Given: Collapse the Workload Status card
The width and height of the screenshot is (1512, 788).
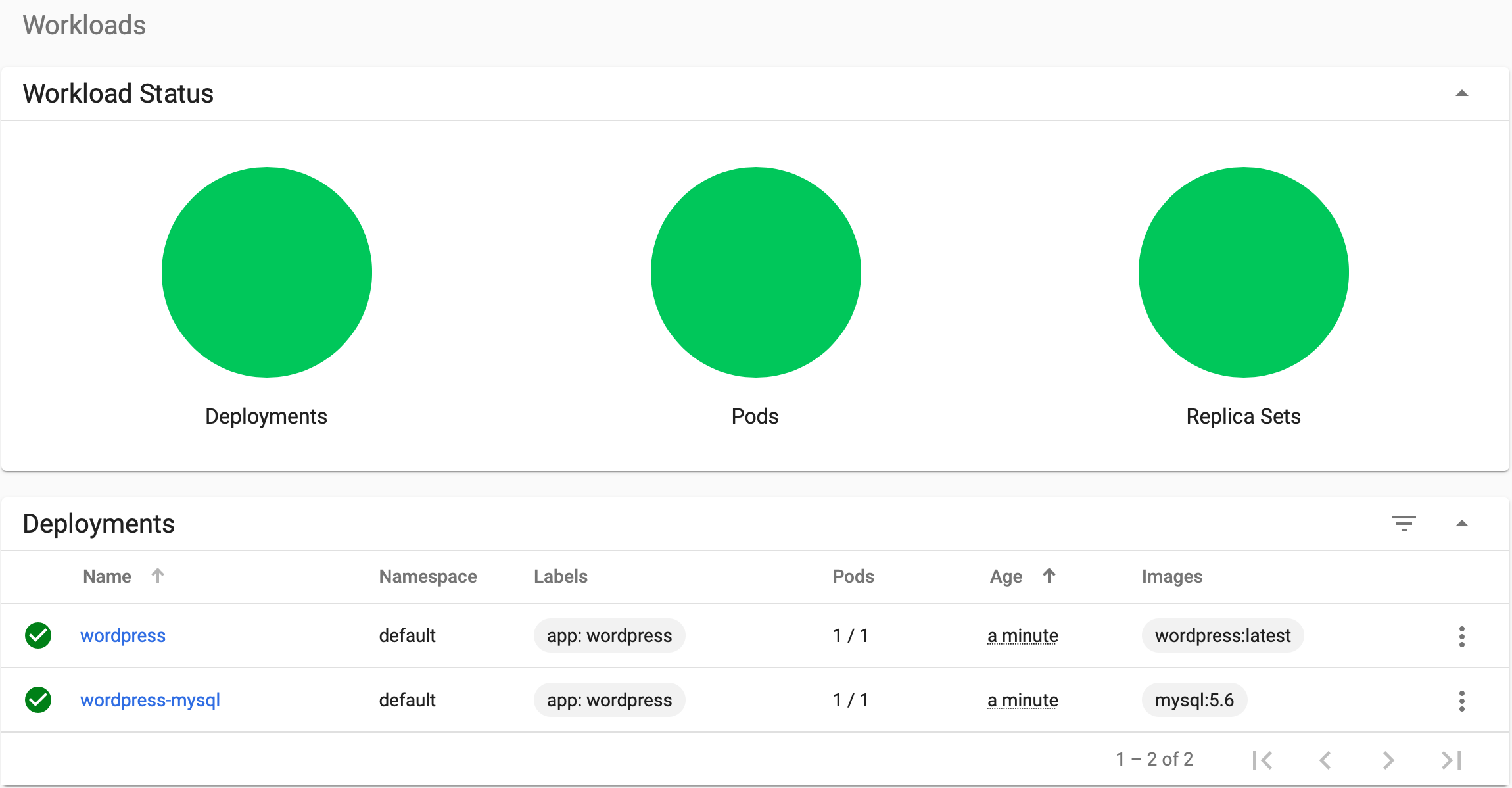Looking at the screenshot, I should click(x=1461, y=93).
